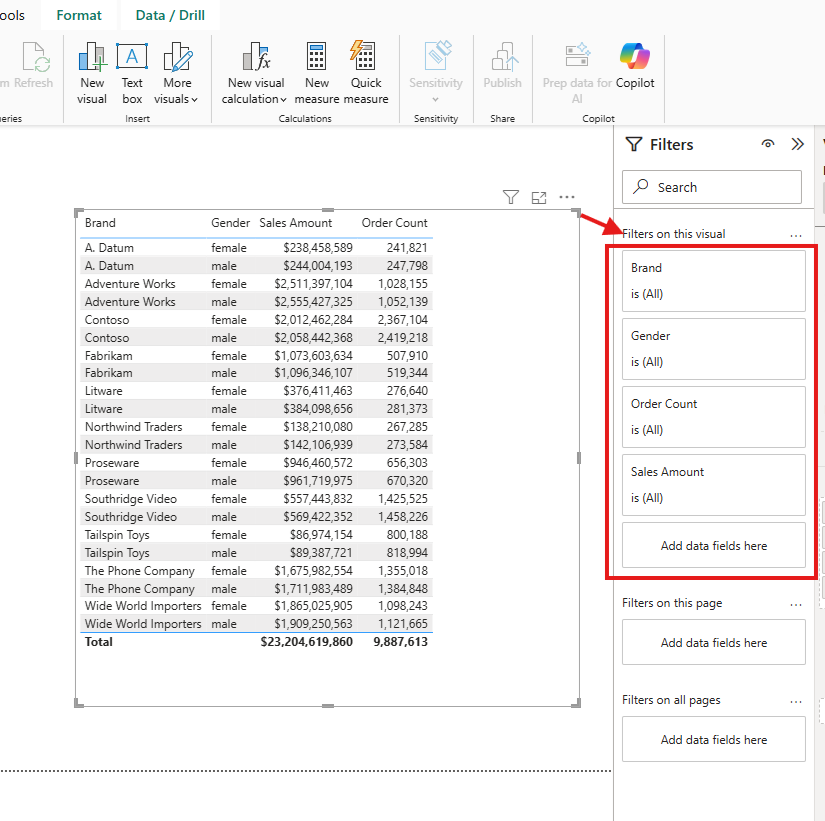Open the More visuals menu
The height and width of the screenshot is (821, 825).
(x=176, y=74)
